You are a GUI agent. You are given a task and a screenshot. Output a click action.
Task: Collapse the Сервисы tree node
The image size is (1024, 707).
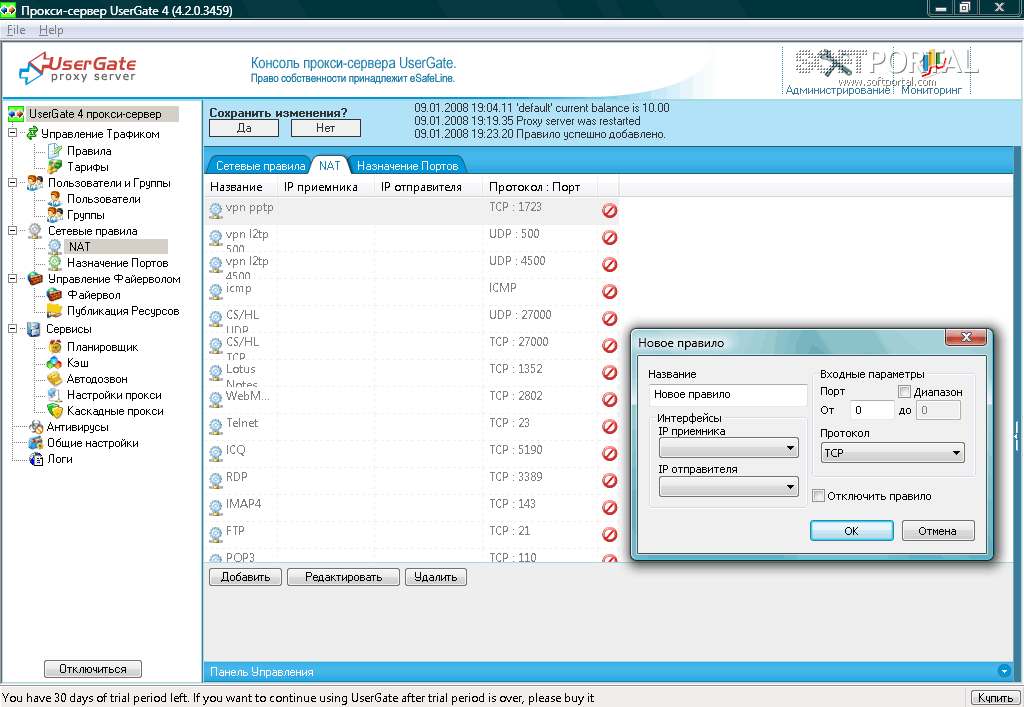tap(12, 328)
